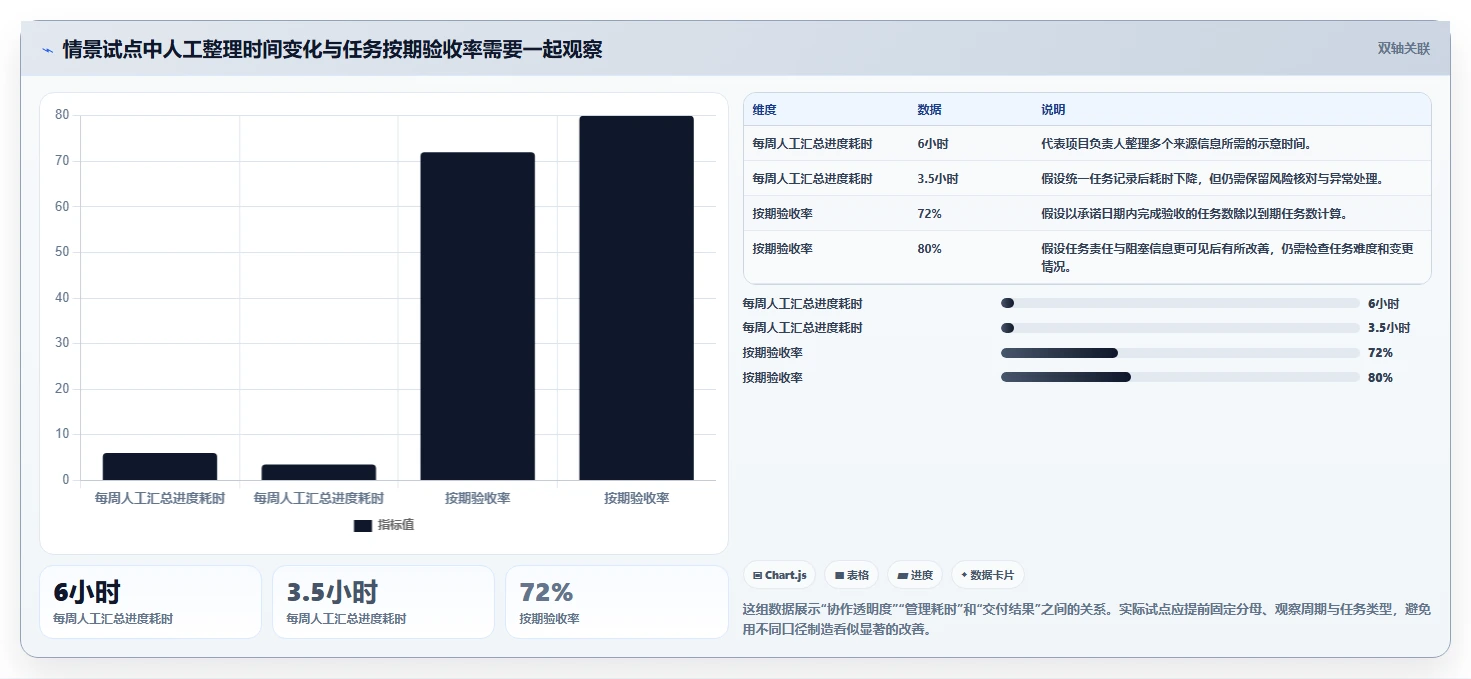Click the short chart bar with value 6
The width and height of the screenshot is (1471, 679).
point(160,467)
